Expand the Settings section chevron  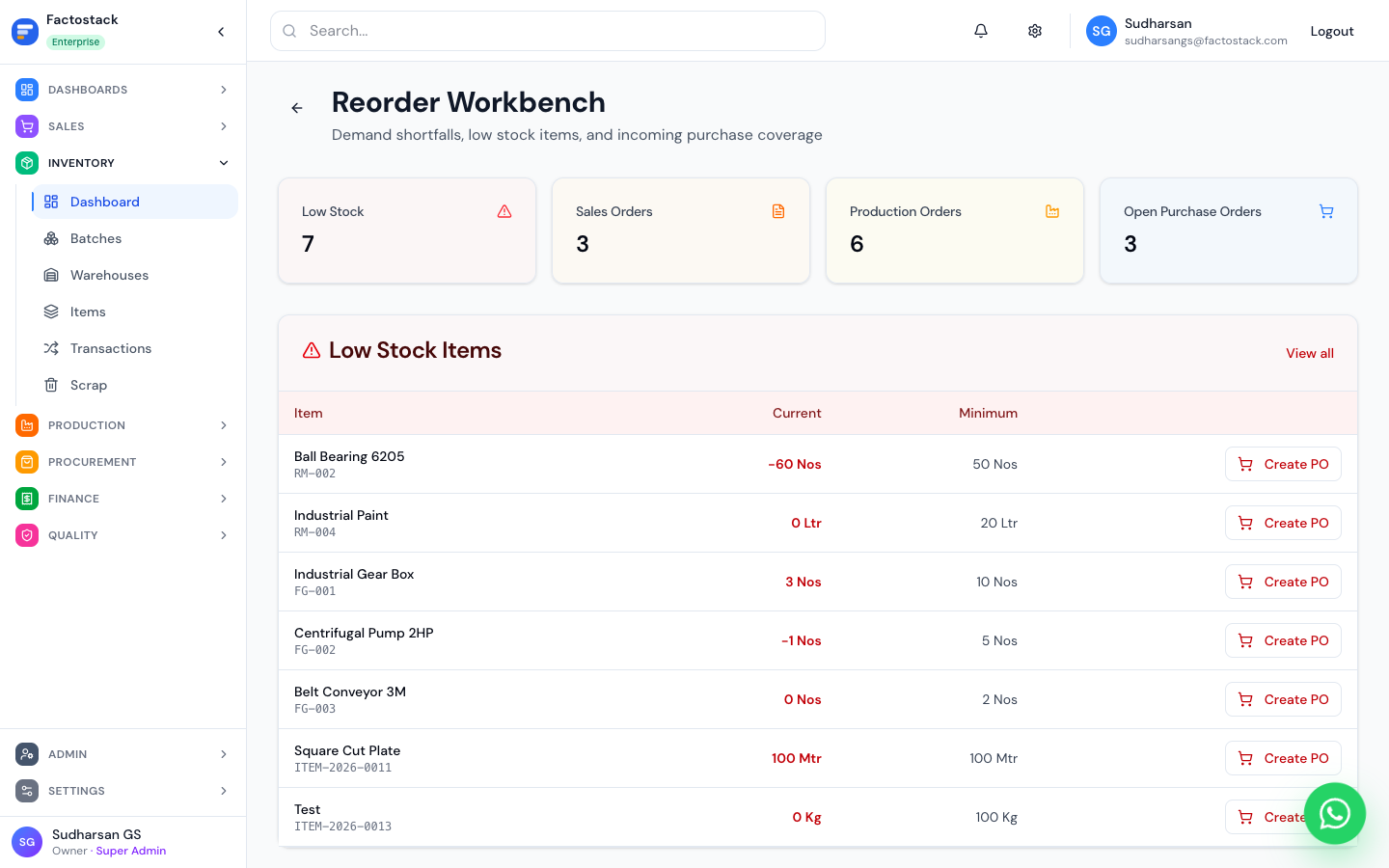pos(224,791)
